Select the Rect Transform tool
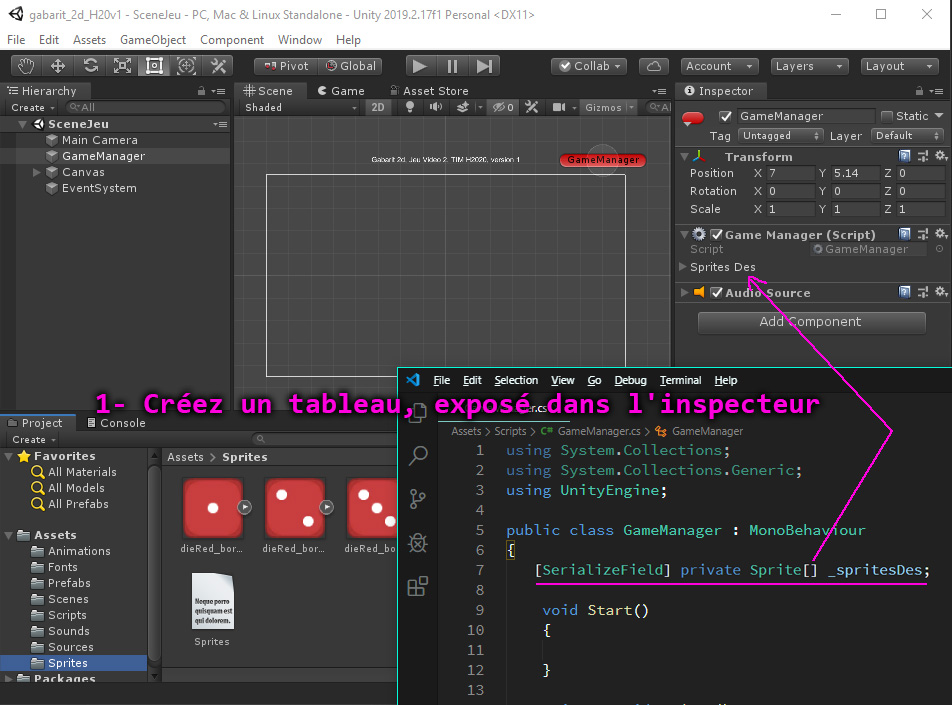The image size is (952, 705). pyautogui.click(x=154, y=66)
